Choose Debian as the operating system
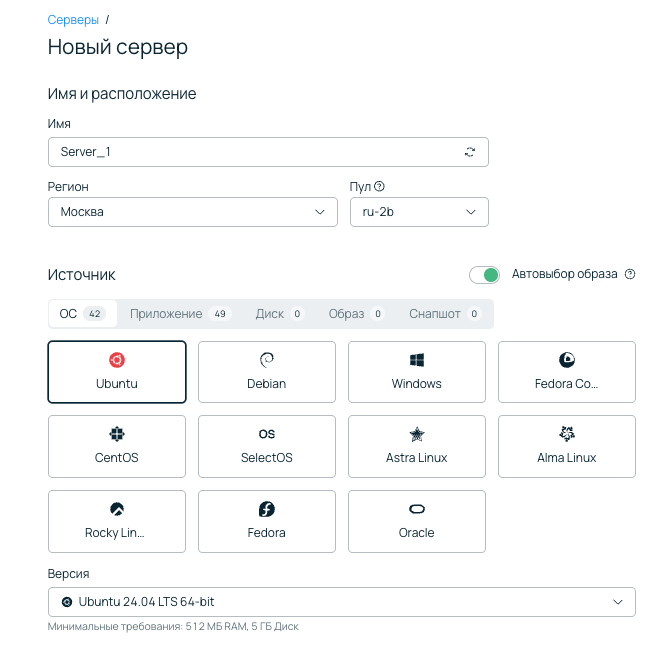Viewport: 645px width, 654px height. [x=267, y=372]
